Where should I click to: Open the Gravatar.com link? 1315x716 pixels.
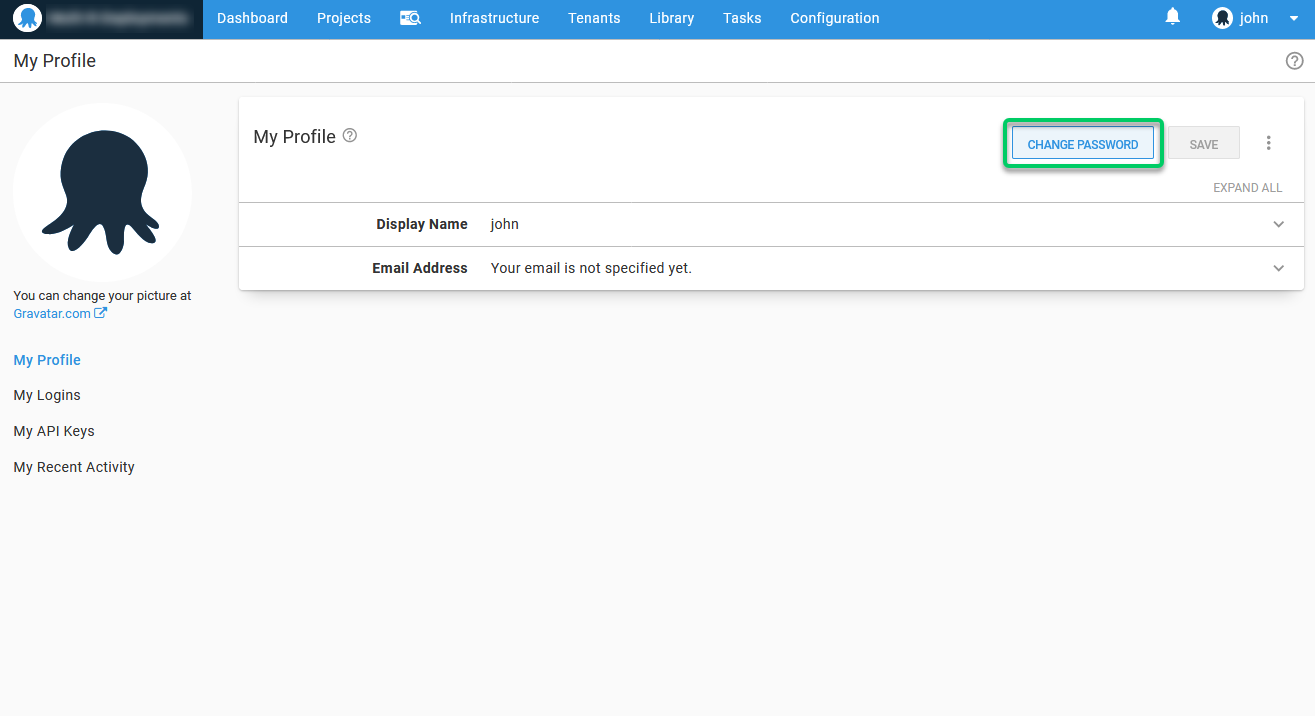(x=52, y=313)
